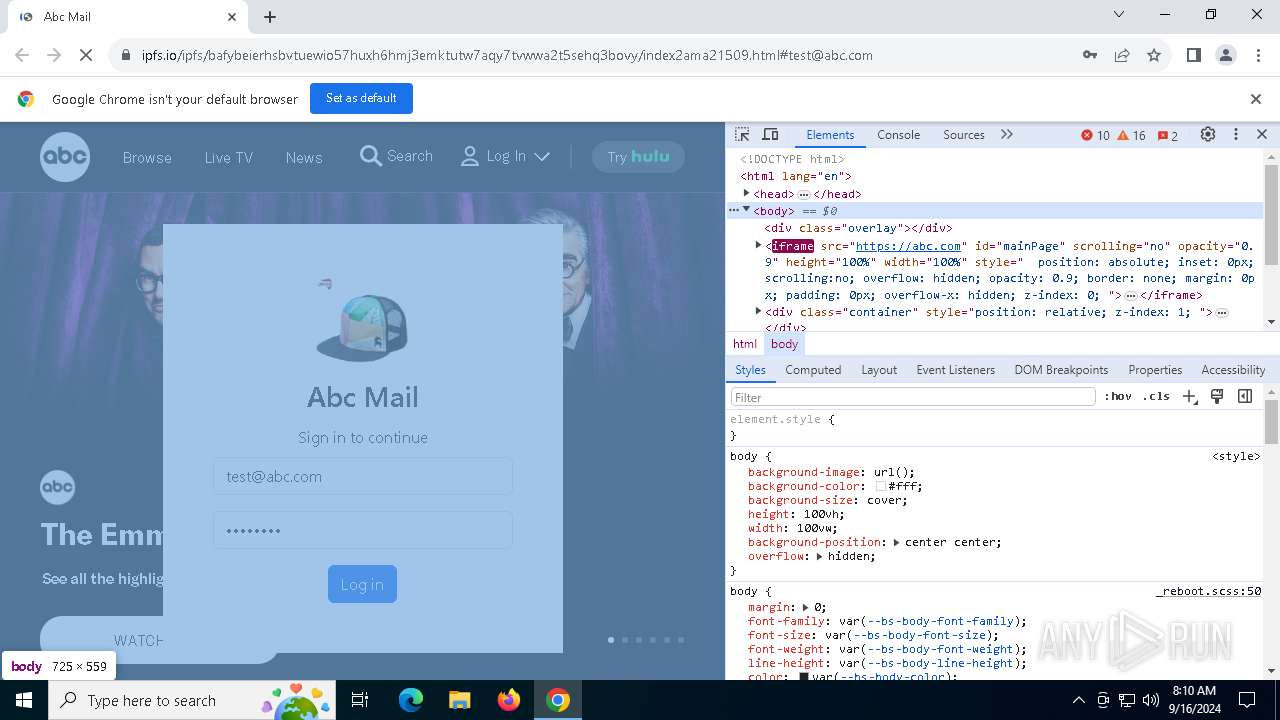Click the email field with test@abc.com

362,476
